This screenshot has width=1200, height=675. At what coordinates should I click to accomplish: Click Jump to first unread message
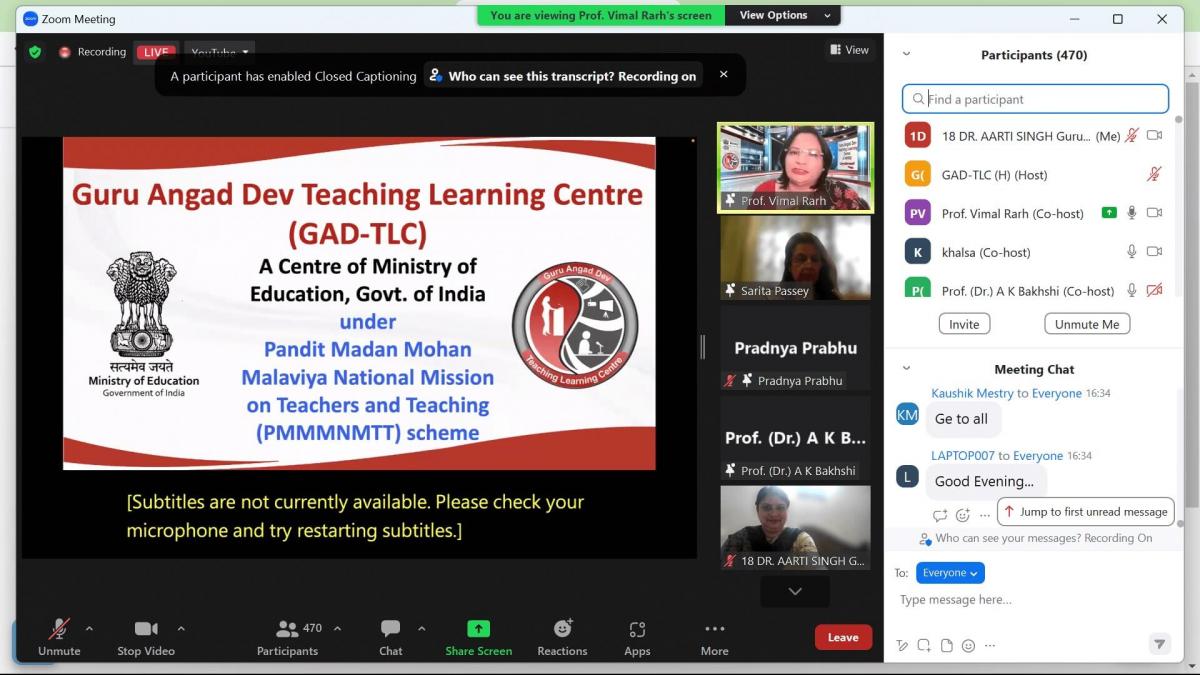click(x=1084, y=511)
